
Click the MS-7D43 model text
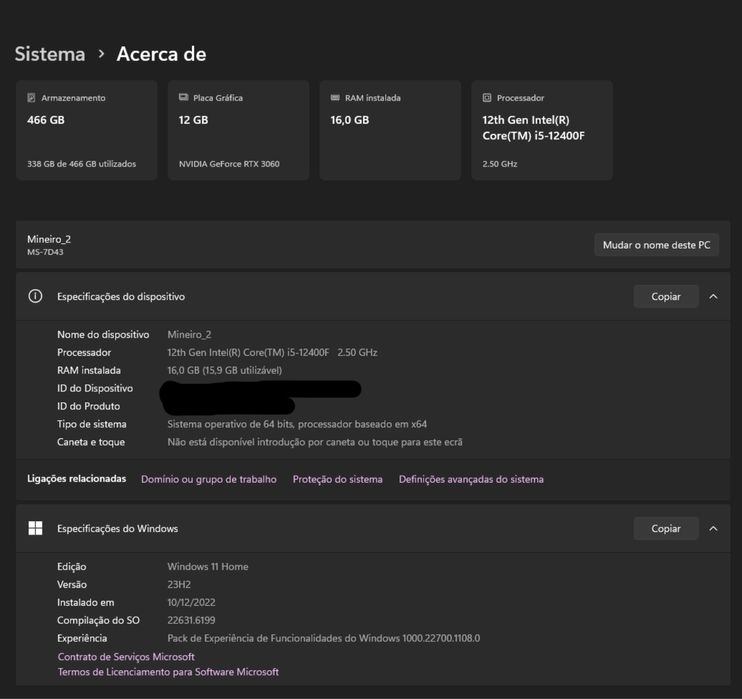point(45,252)
